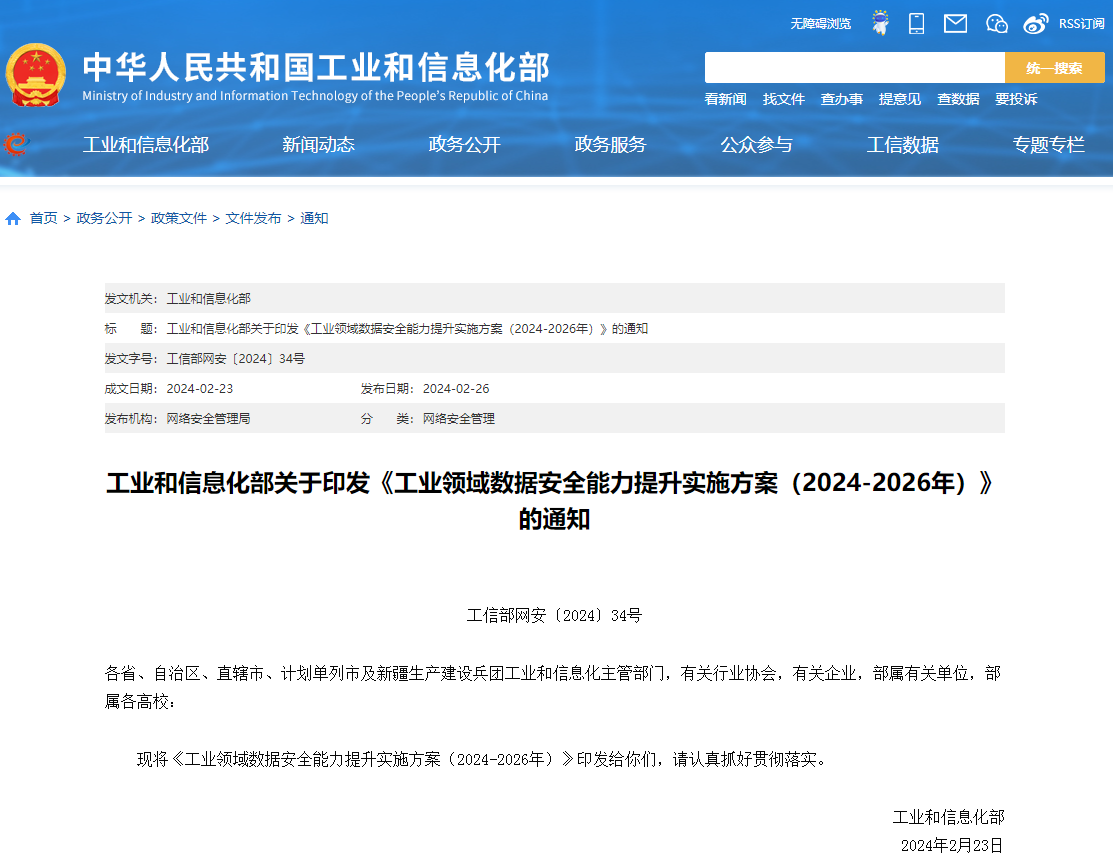
Task: Open 政务服务 navigation menu
Action: point(610,145)
